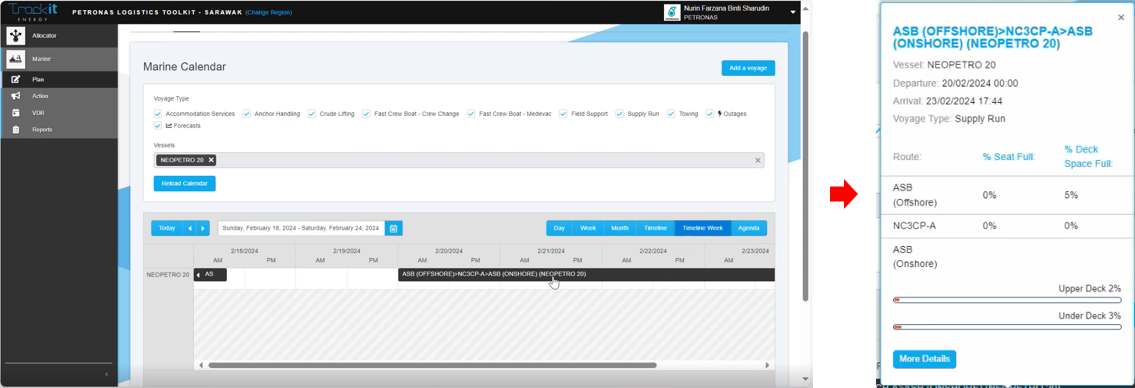Click the calendar scrollbar left arrow
1135x388 pixels.
click(x=201, y=366)
